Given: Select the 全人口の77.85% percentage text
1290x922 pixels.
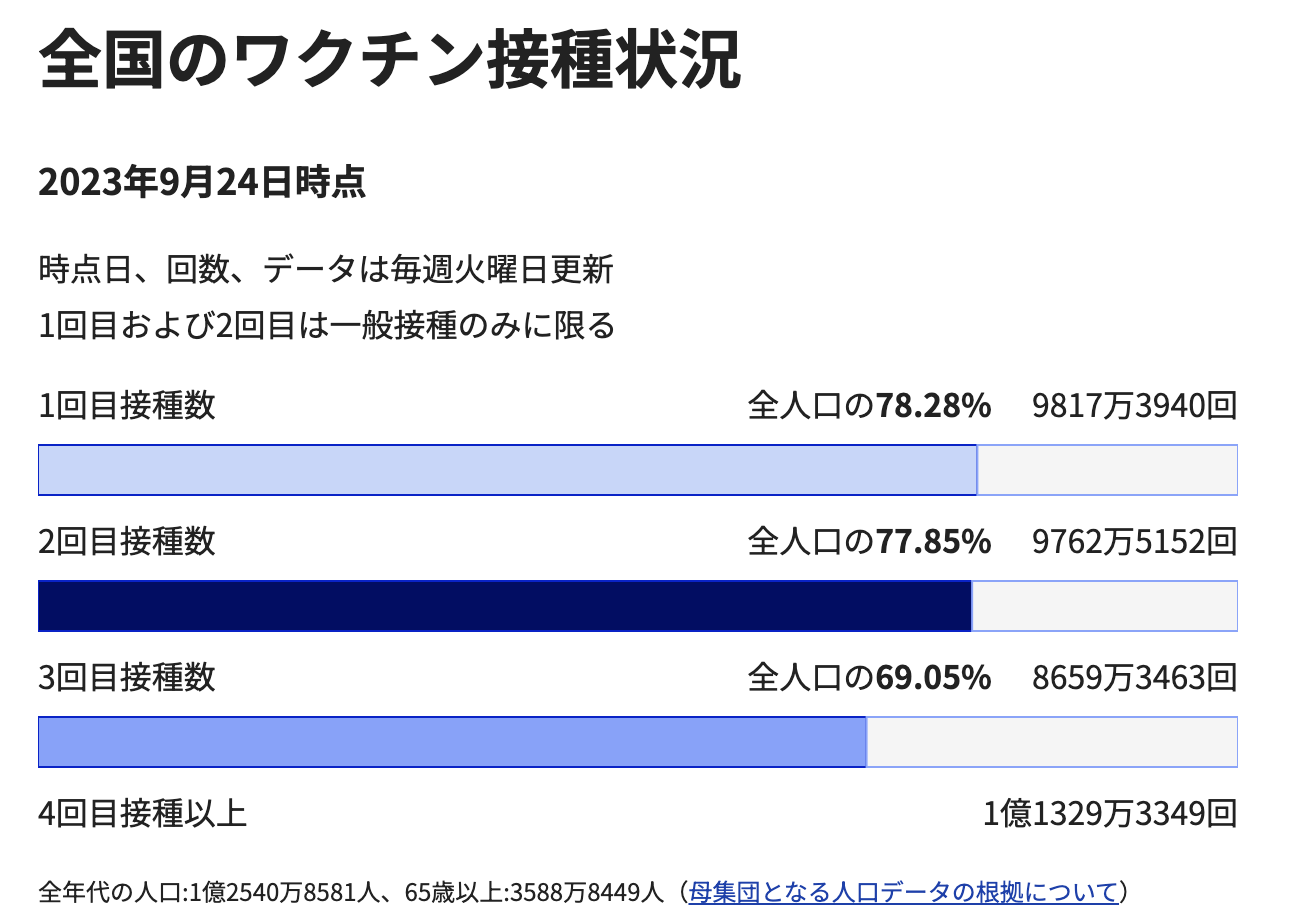Looking at the screenshot, I should click(x=869, y=542).
